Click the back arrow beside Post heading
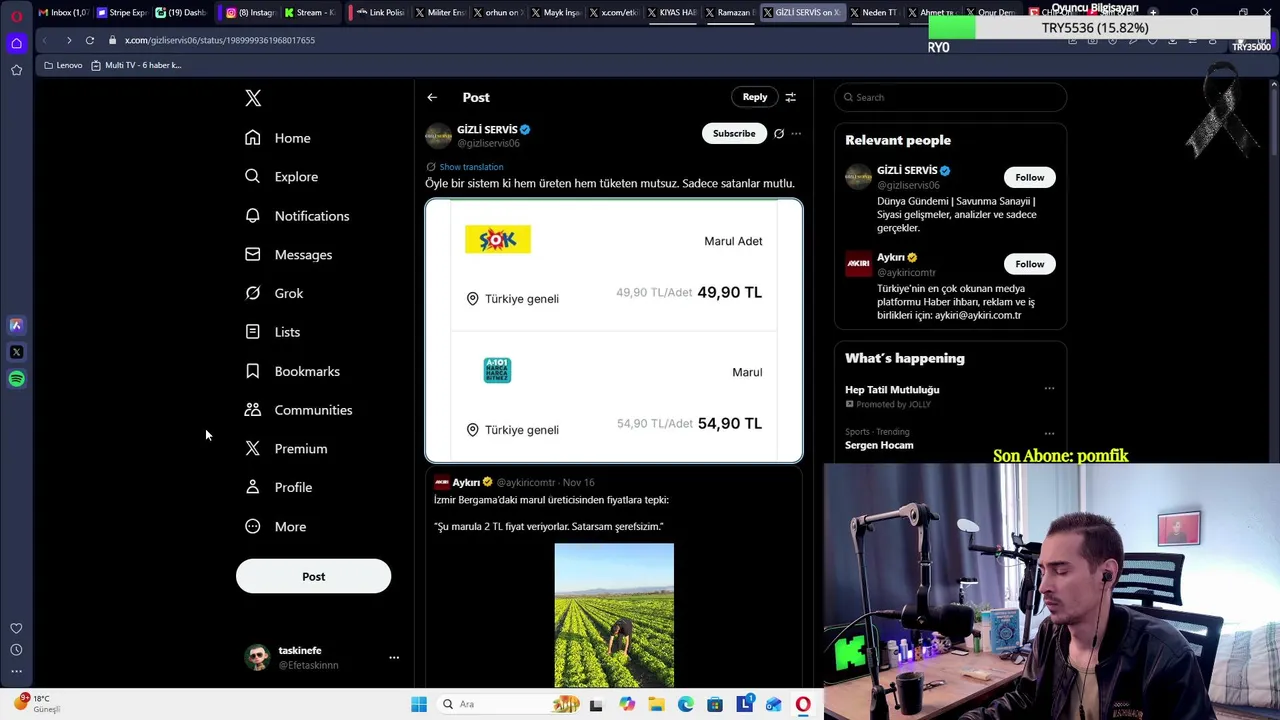The height and width of the screenshot is (720, 1280). [x=432, y=97]
